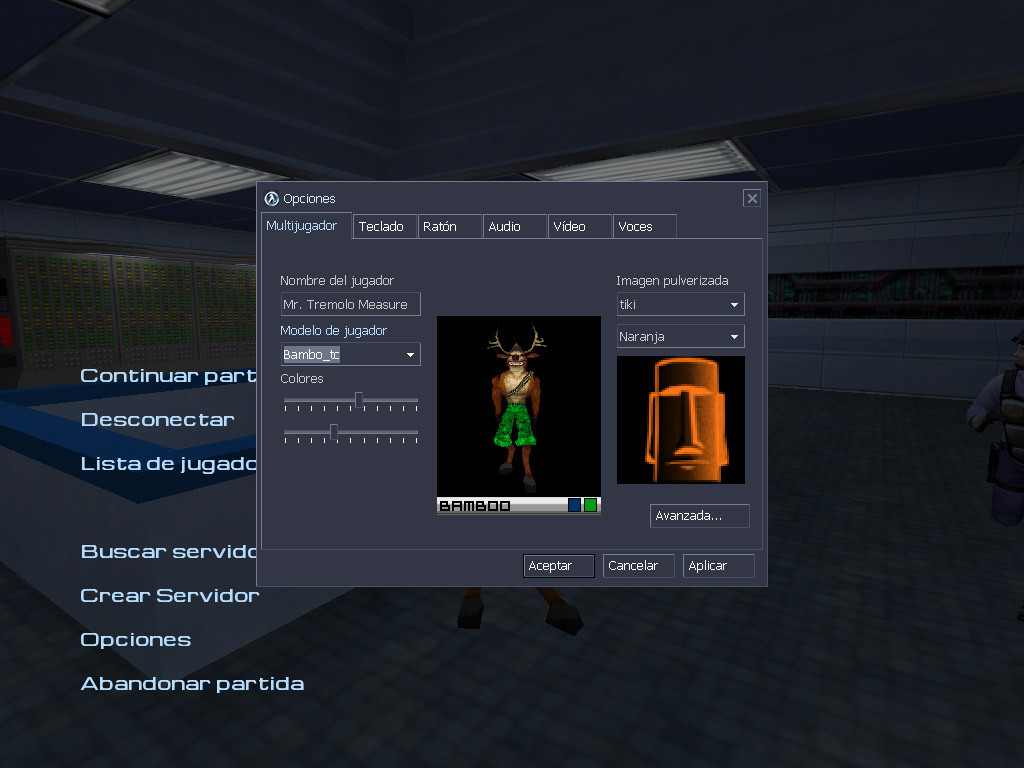The width and height of the screenshot is (1024, 768).
Task: Select Desconectar from the game menu
Action: [157, 419]
